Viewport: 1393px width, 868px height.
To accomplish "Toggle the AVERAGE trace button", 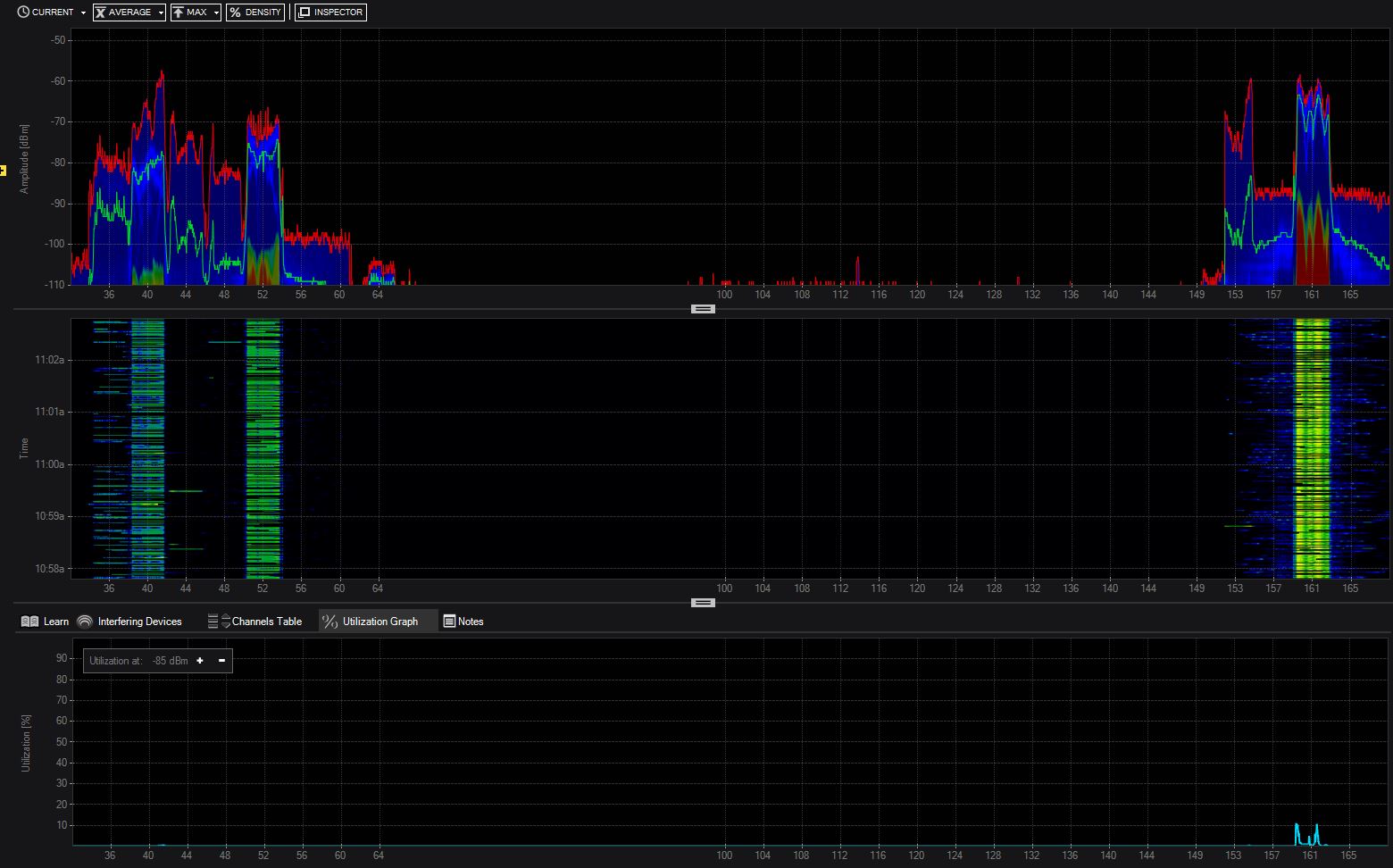I will tap(124, 13).
